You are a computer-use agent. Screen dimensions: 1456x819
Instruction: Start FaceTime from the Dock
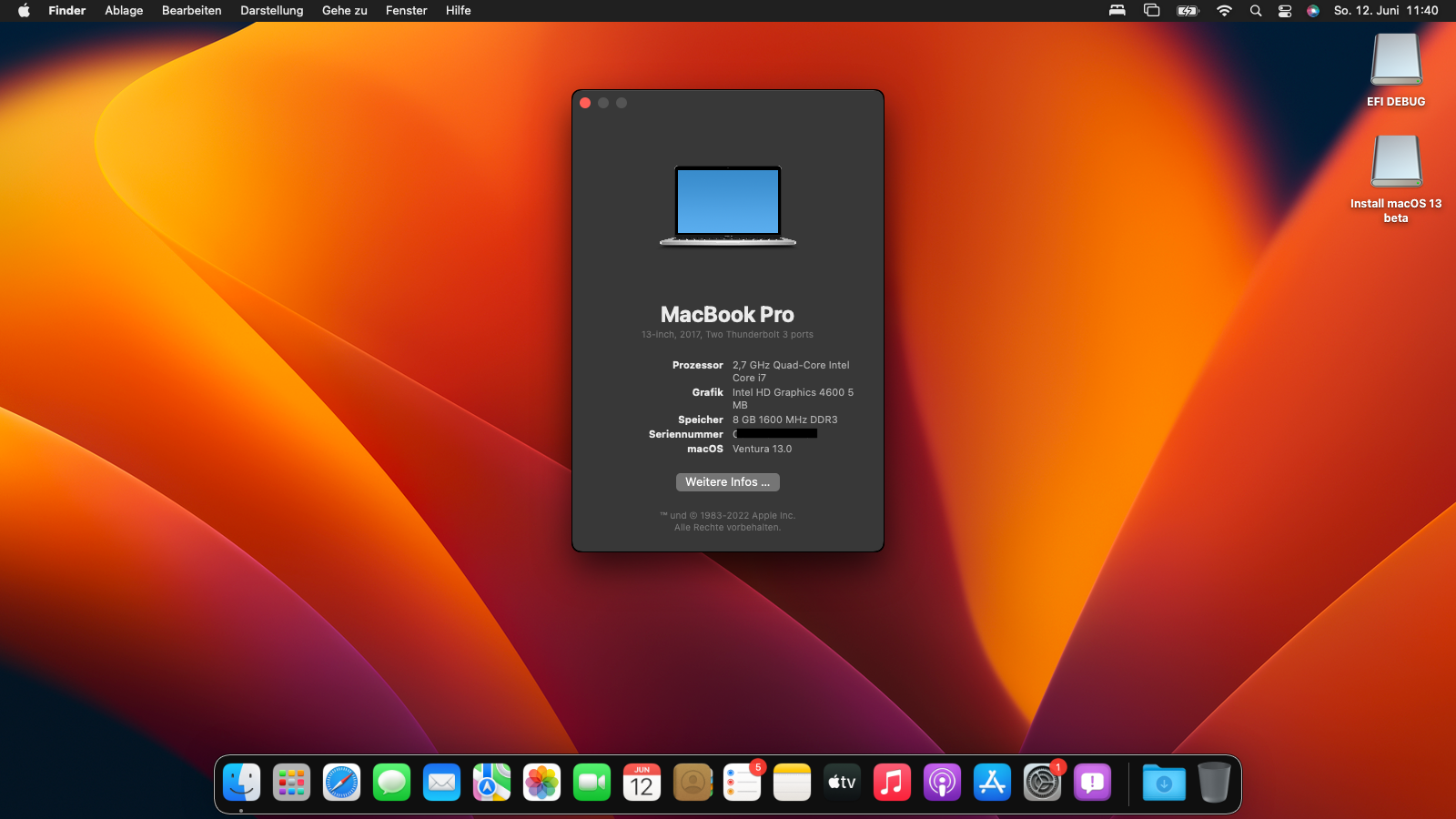[x=591, y=783]
